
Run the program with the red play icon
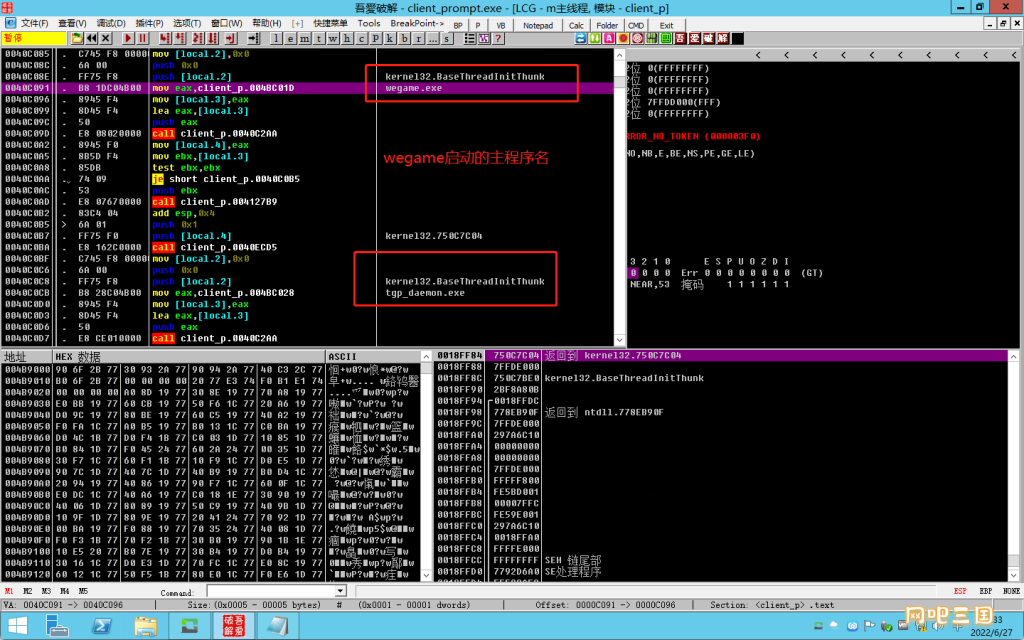click(129, 39)
